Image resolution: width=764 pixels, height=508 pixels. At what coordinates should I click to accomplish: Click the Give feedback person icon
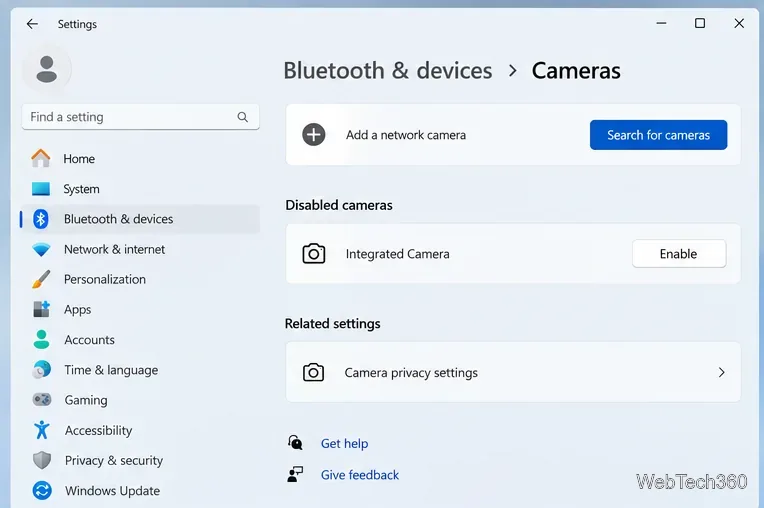(295, 474)
